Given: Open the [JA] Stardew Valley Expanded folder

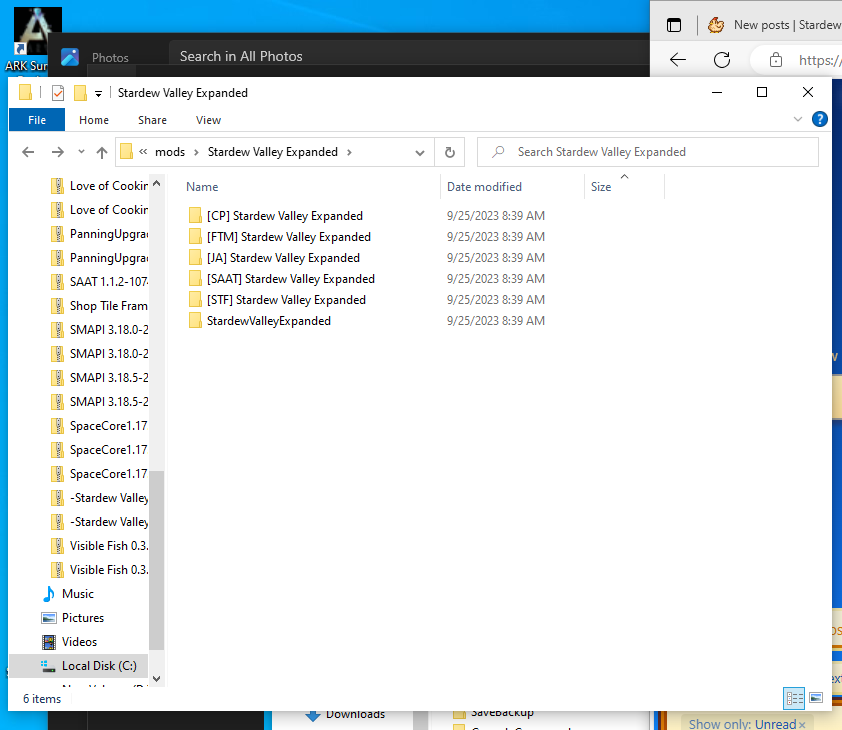Looking at the screenshot, I should (283, 258).
